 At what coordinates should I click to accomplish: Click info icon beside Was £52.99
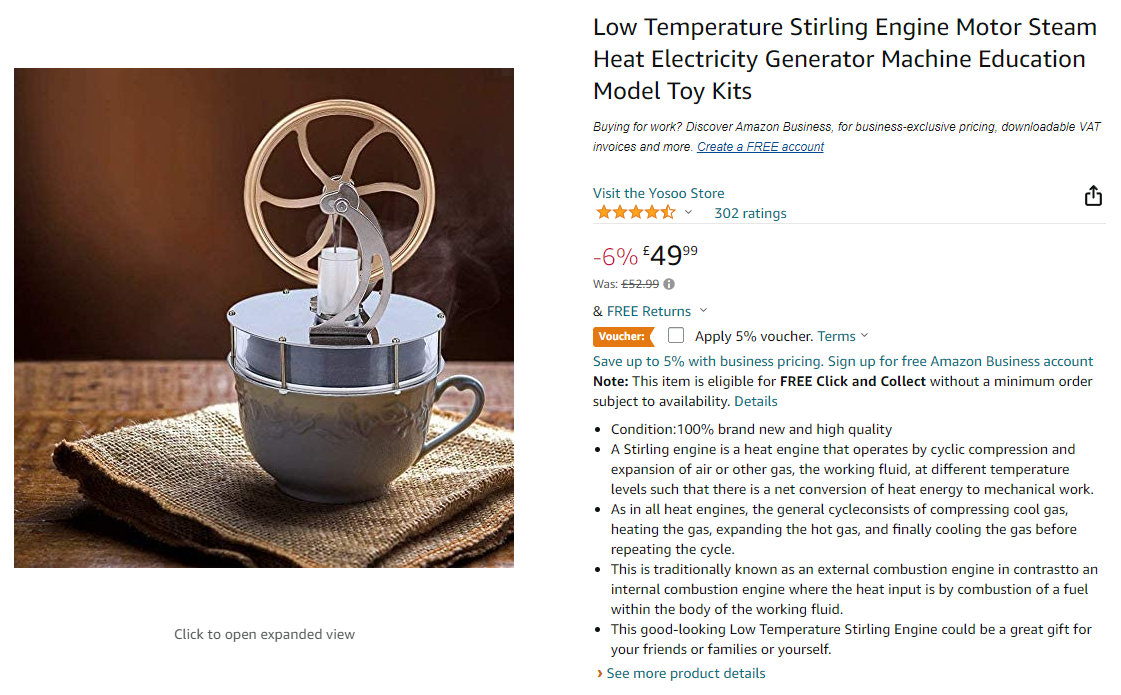pyautogui.click(x=669, y=284)
